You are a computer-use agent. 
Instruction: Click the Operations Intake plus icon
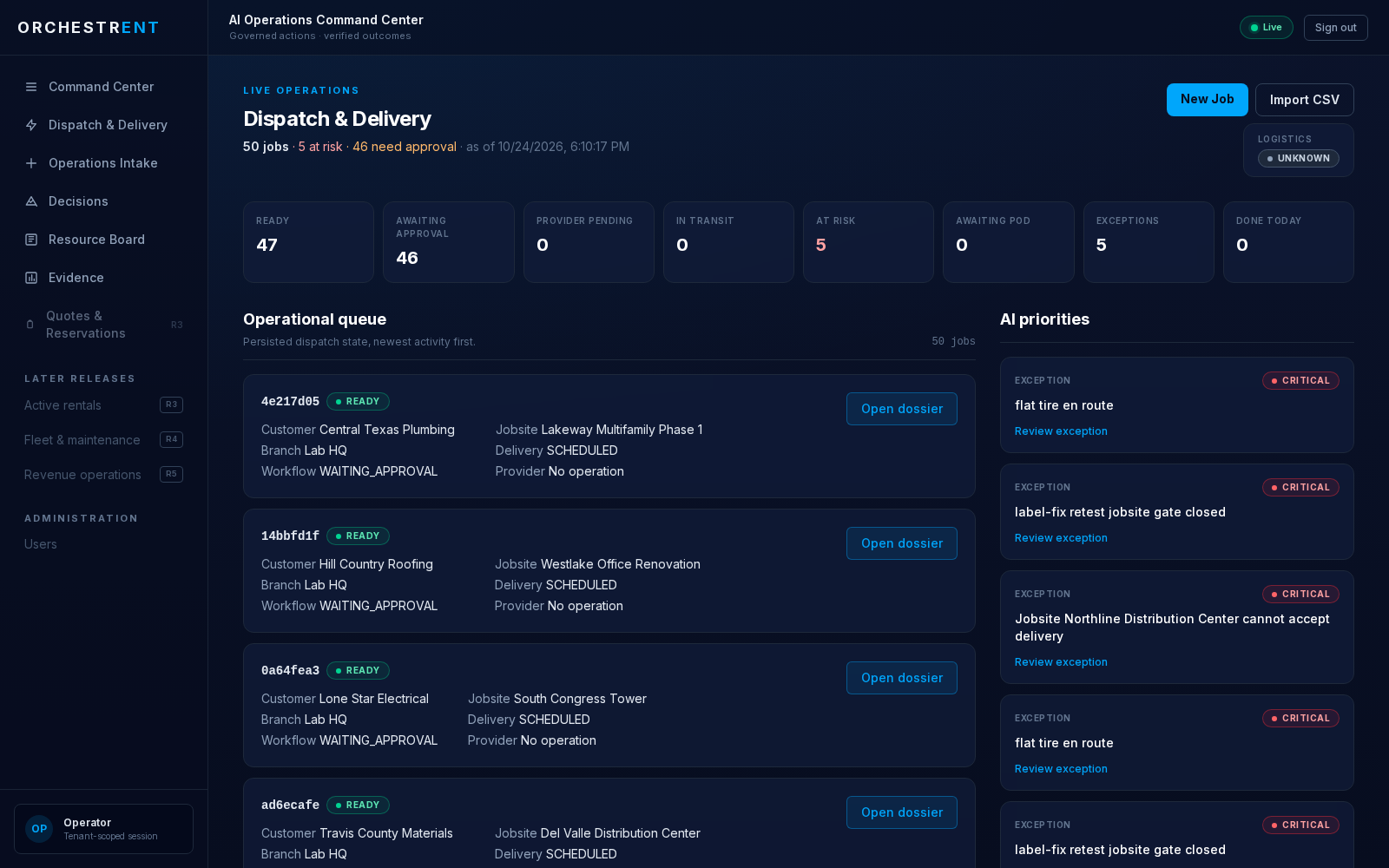[x=31, y=163]
